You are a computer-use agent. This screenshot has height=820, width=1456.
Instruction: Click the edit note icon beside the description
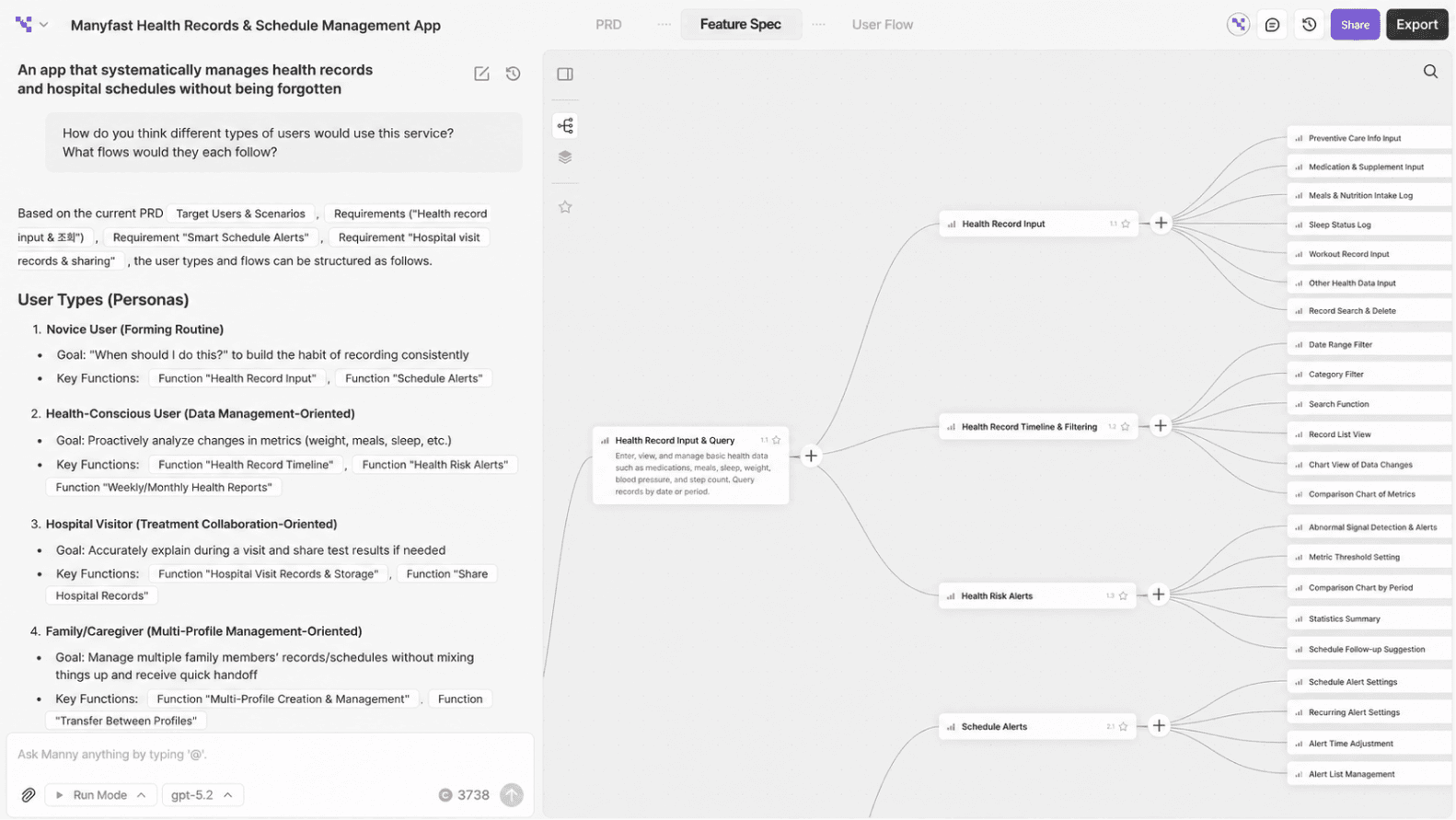[481, 74]
